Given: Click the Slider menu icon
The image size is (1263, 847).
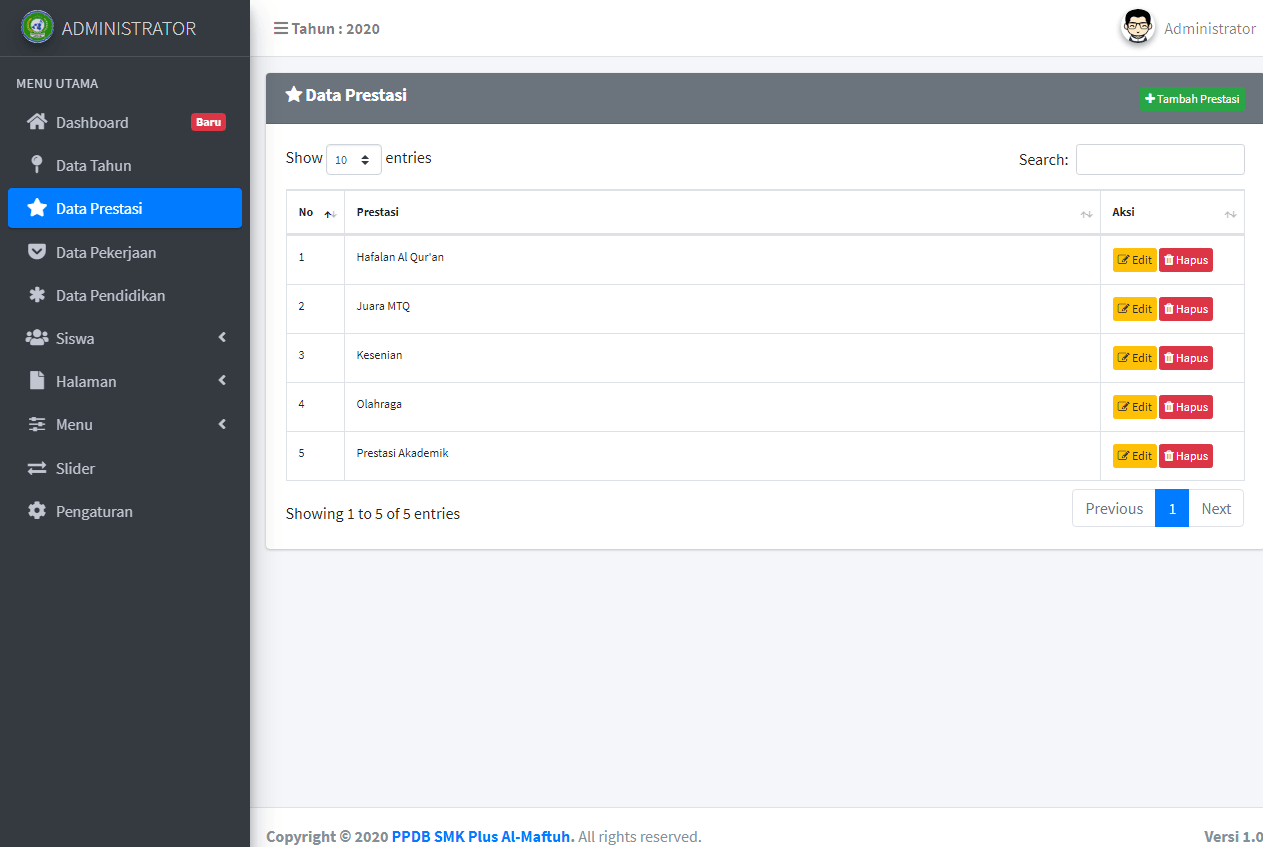Looking at the screenshot, I should pyautogui.click(x=33, y=468).
